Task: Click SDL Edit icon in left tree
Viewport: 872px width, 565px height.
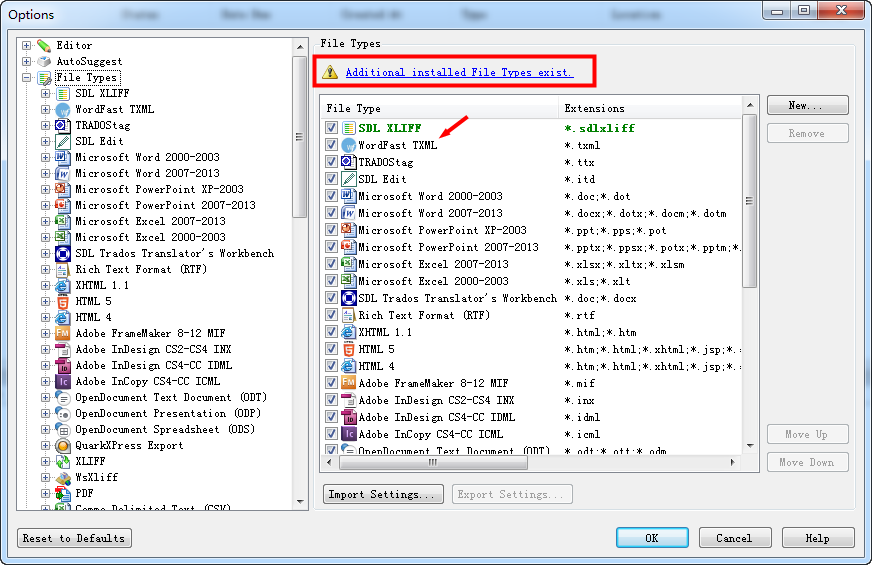Action: click(x=63, y=141)
